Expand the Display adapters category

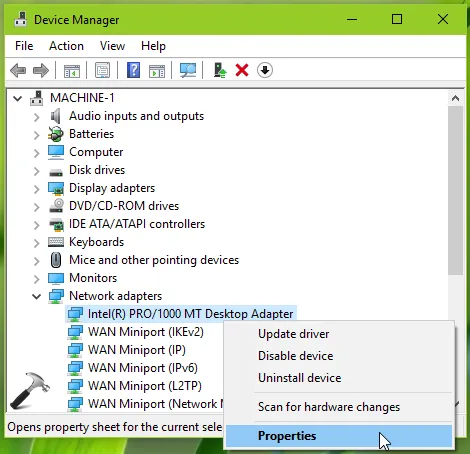click(x=37, y=189)
